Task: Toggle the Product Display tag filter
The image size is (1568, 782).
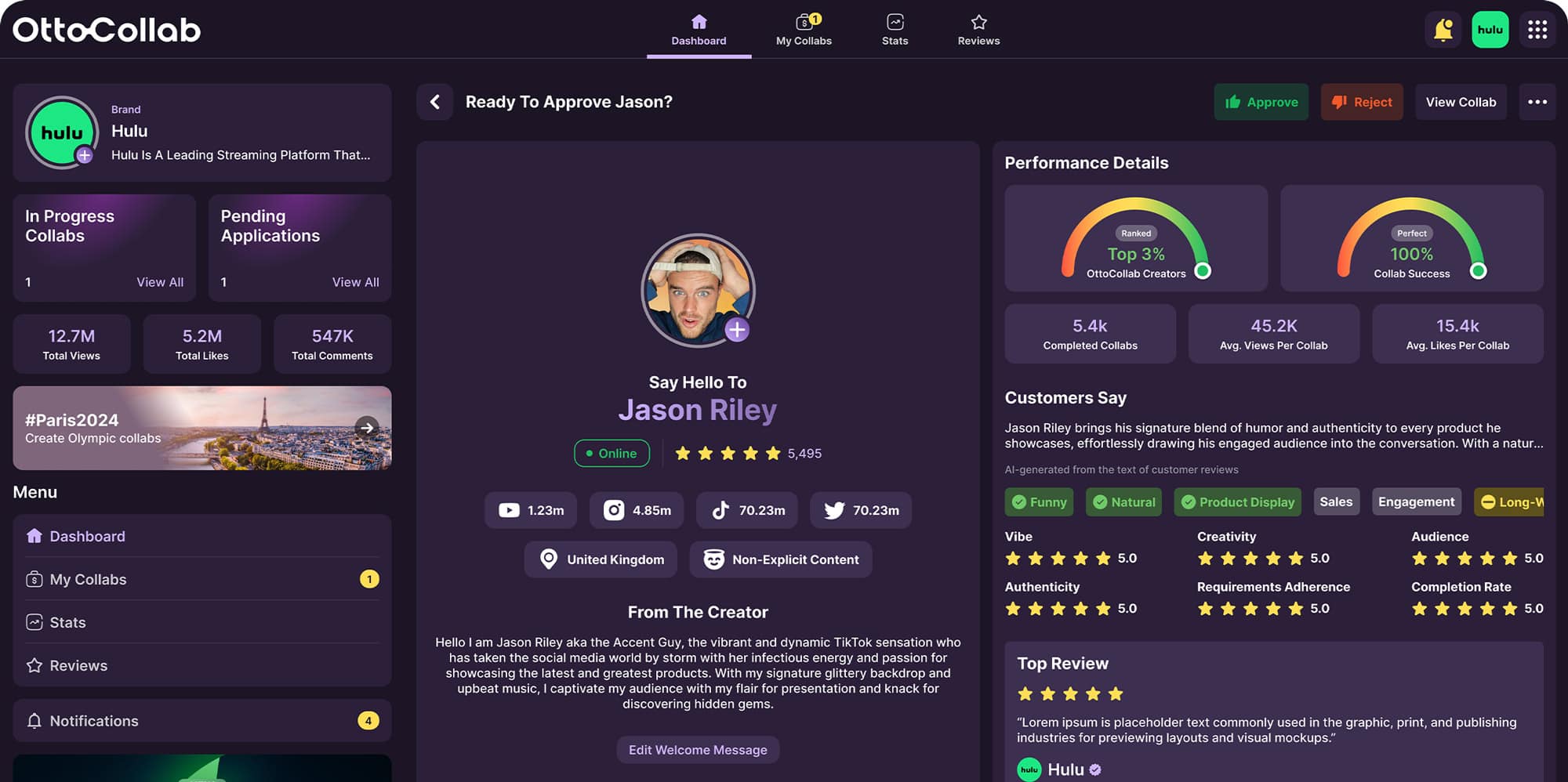Action: pyautogui.click(x=1238, y=502)
